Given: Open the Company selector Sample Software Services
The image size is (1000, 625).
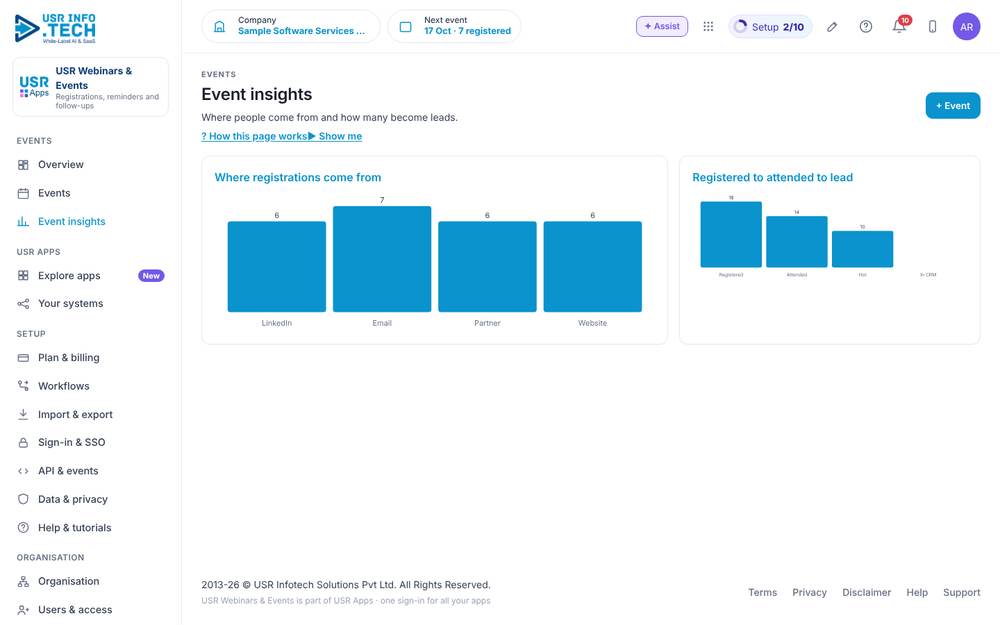Looking at the screenshot, I should tap(291, 26).
